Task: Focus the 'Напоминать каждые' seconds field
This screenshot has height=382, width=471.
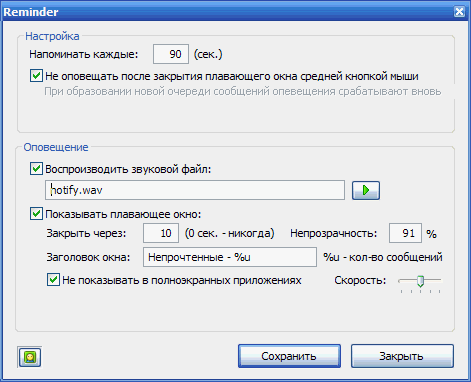Action: (171, 54)
